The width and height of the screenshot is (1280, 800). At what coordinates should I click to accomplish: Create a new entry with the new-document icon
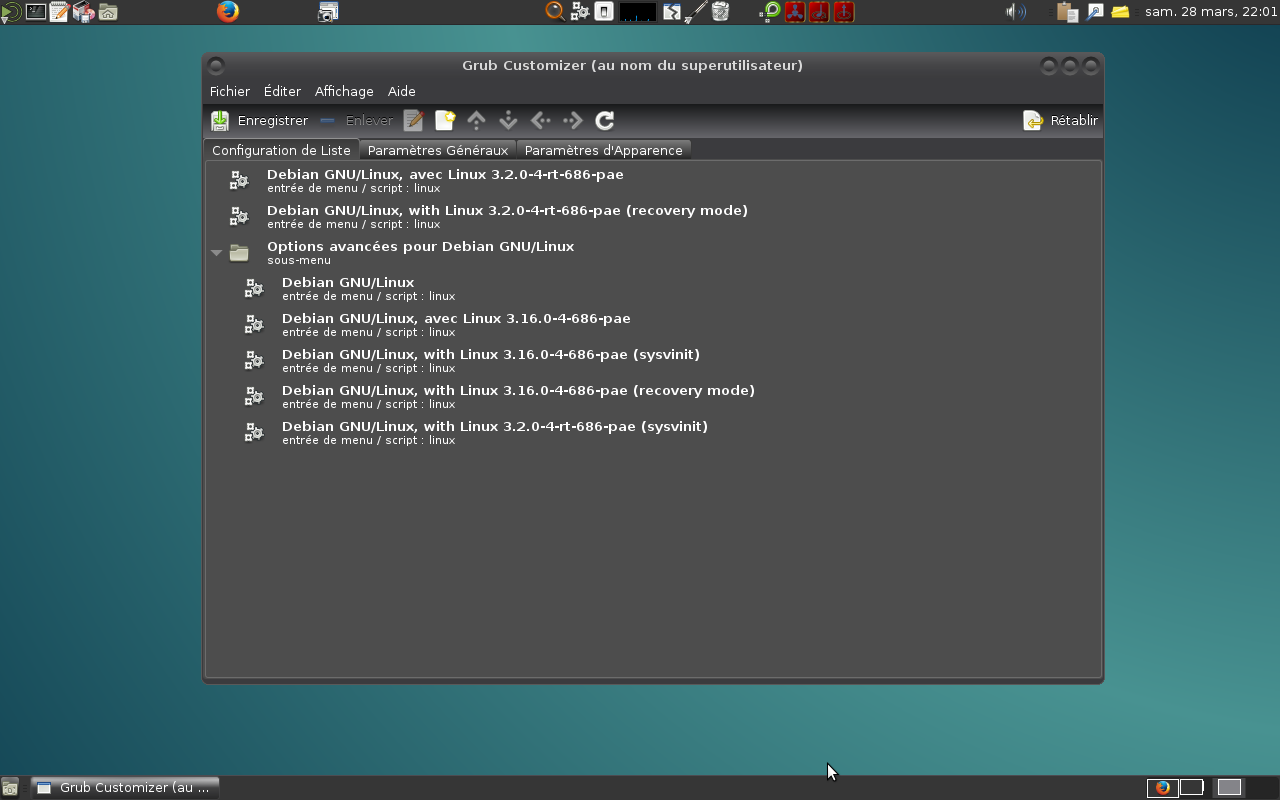[445, 120]
